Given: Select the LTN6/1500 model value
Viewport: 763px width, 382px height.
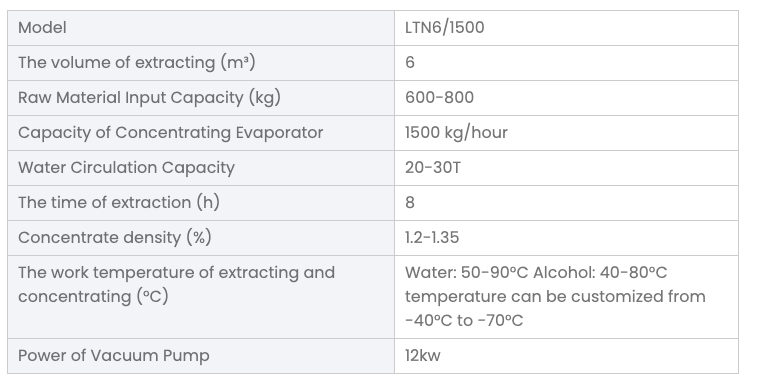Looking at the screenshot, I should (x=444, y=28).
